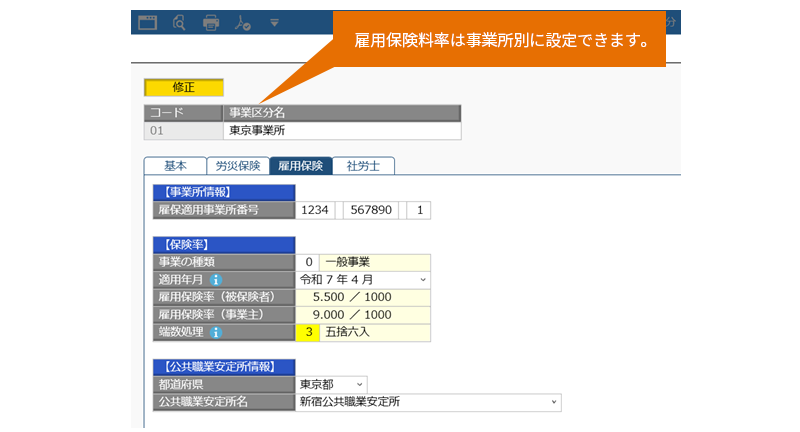Select the 雇用保険 tab

(300, 166)
